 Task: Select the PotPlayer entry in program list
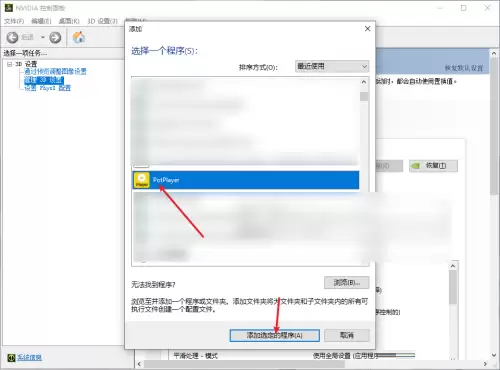click(x=246, y=180)
